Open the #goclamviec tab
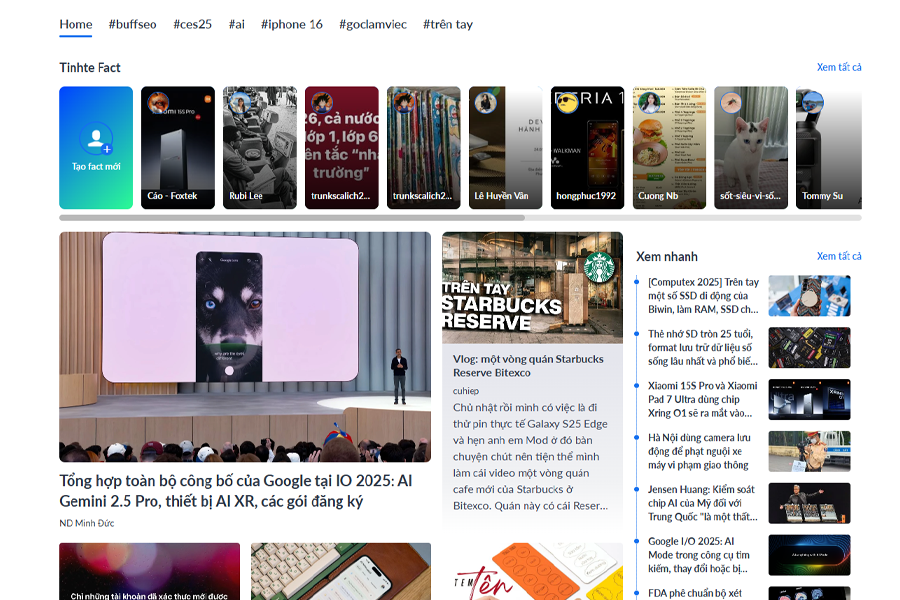Viewport: 900px width, 600px height. pyautogui.click(x=373, y=25)
